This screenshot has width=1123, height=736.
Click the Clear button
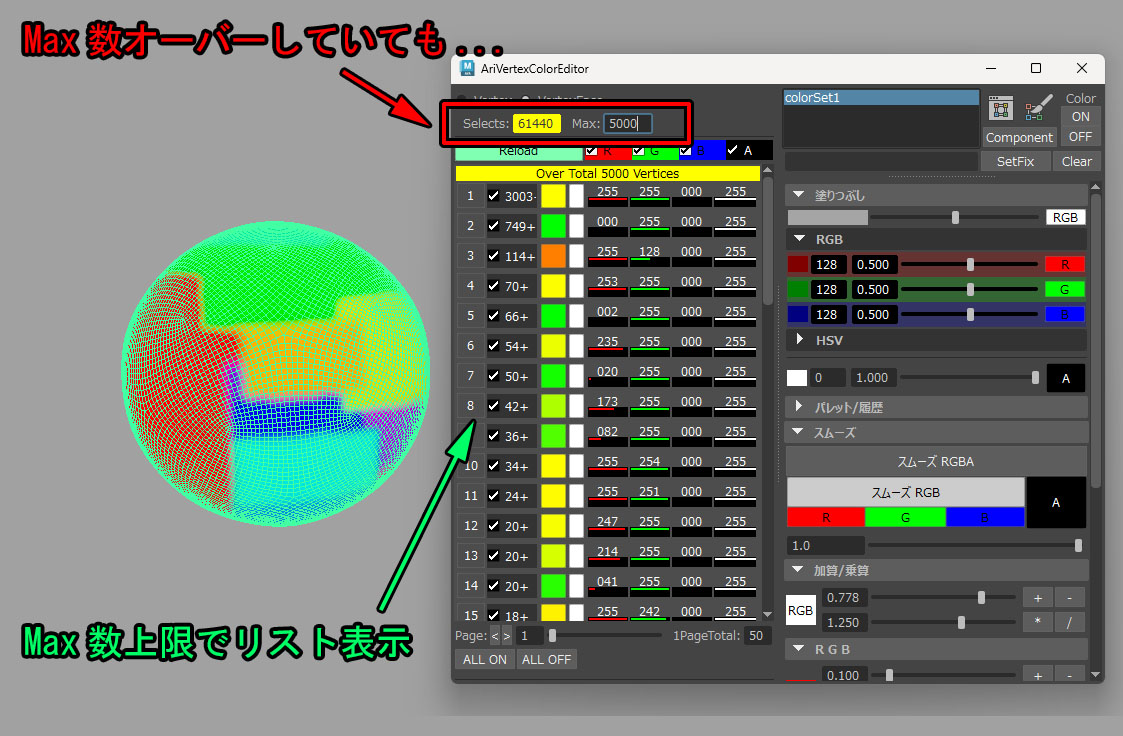coord(1076,161)
